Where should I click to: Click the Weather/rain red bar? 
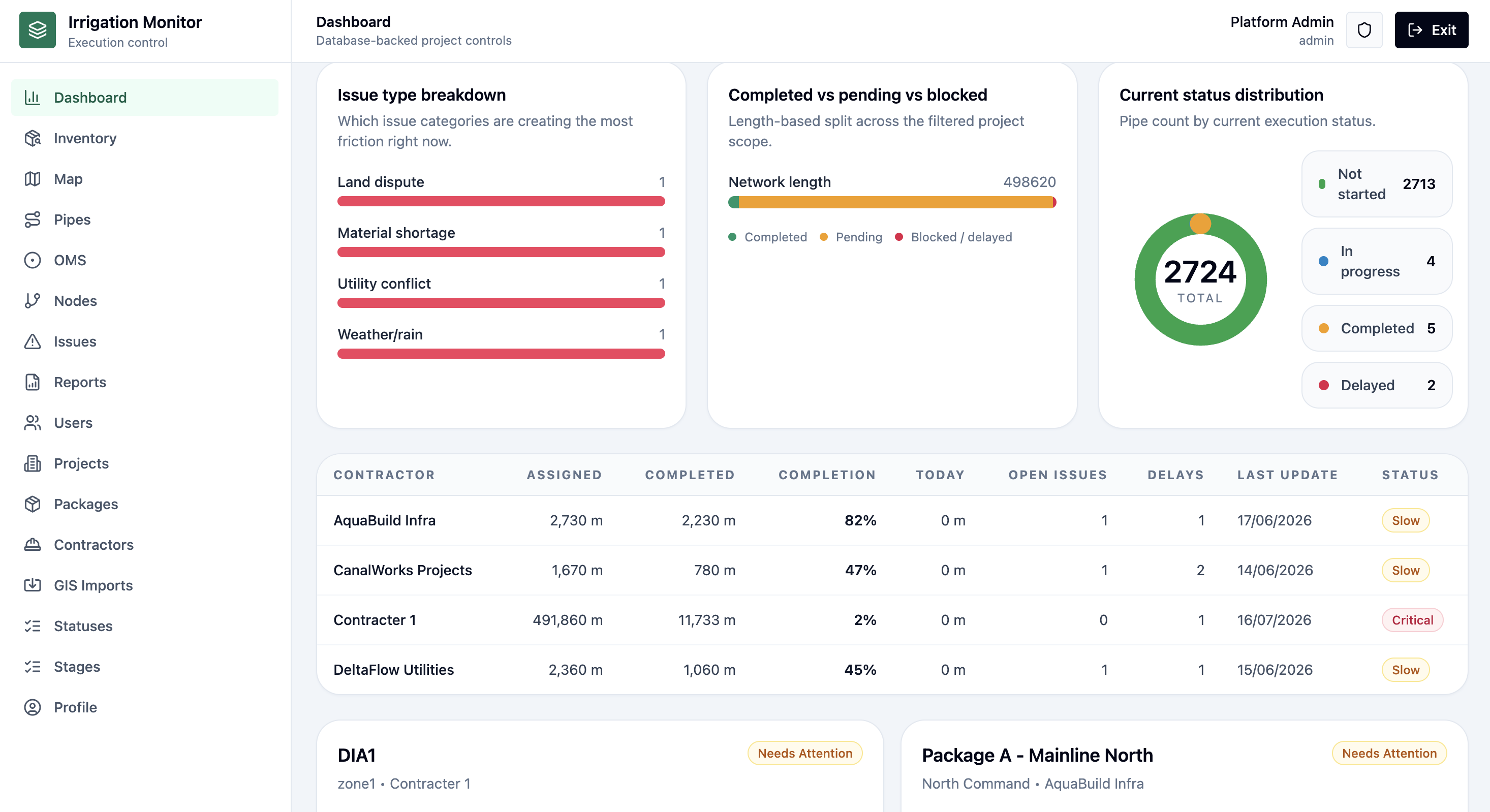pos(501,353)
